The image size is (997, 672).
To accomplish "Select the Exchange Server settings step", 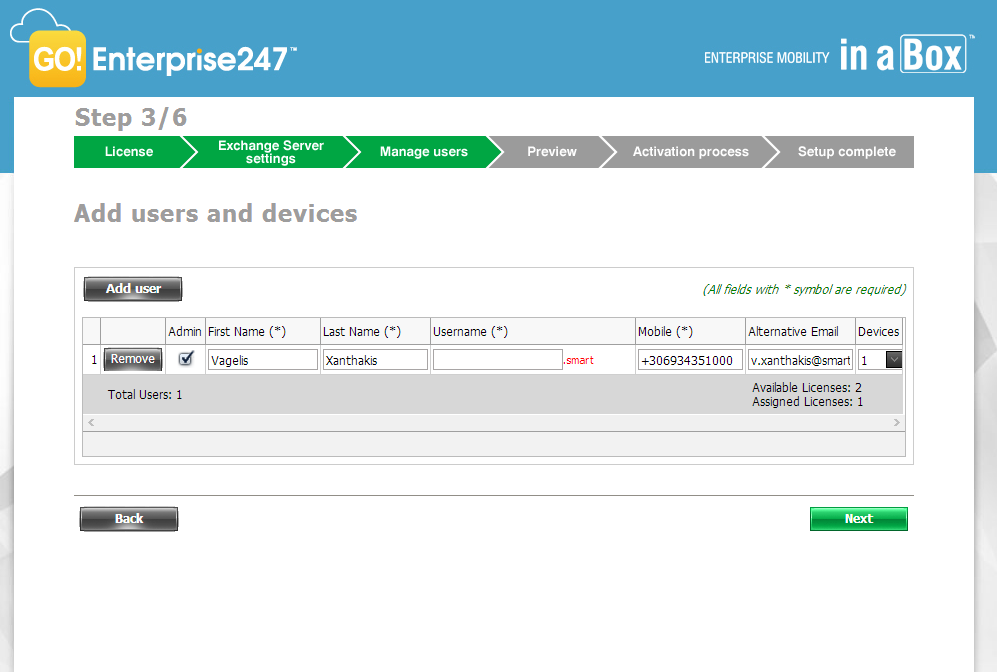I will click(x=270, y=152).
